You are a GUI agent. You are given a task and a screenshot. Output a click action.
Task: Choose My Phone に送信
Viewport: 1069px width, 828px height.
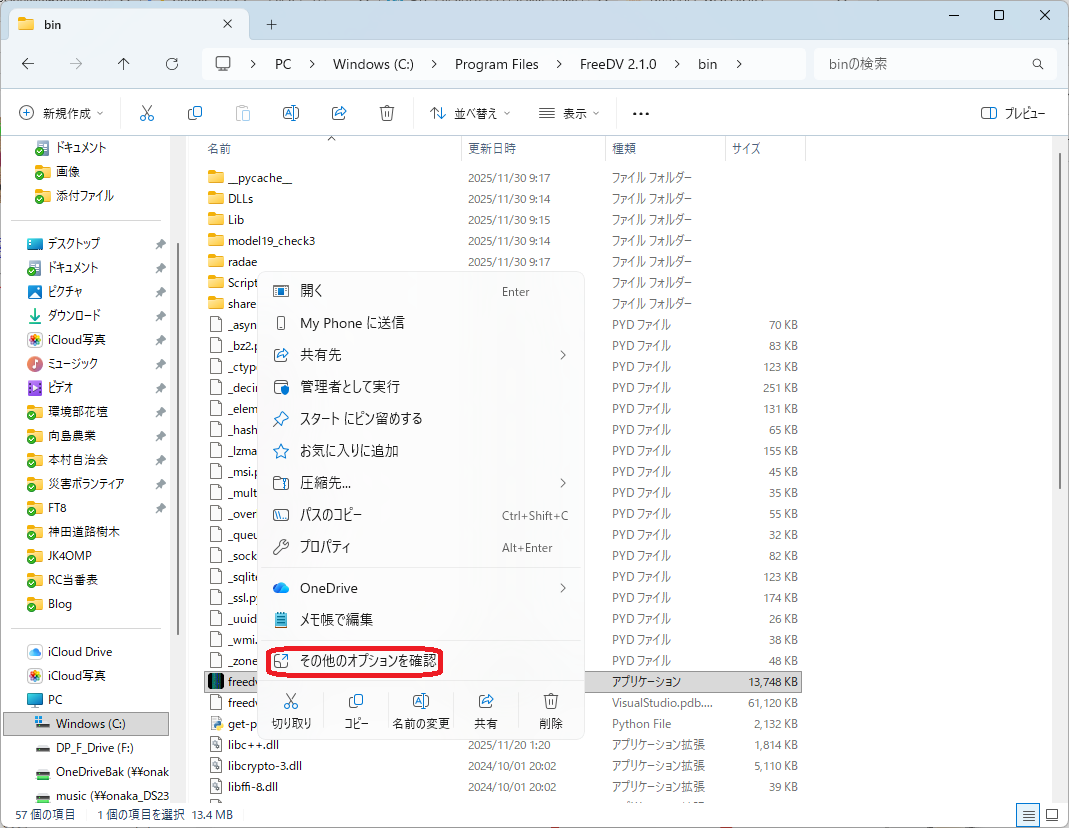422,323
